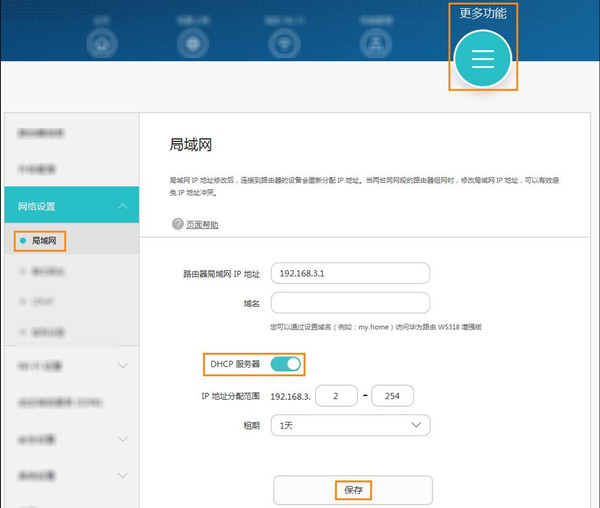Click the question mark help icon
600x508 pixels.
[x=178, y=224]
